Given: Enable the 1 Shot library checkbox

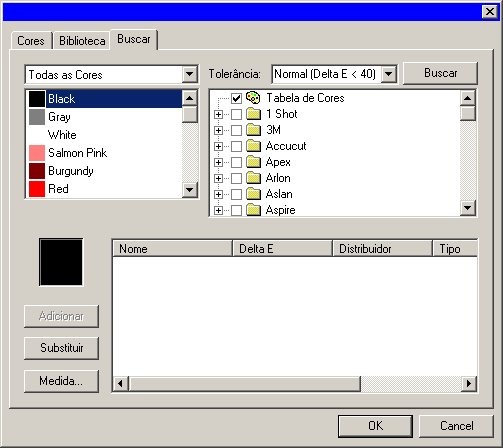Looking at the screenshot, I should click(236, 114).
